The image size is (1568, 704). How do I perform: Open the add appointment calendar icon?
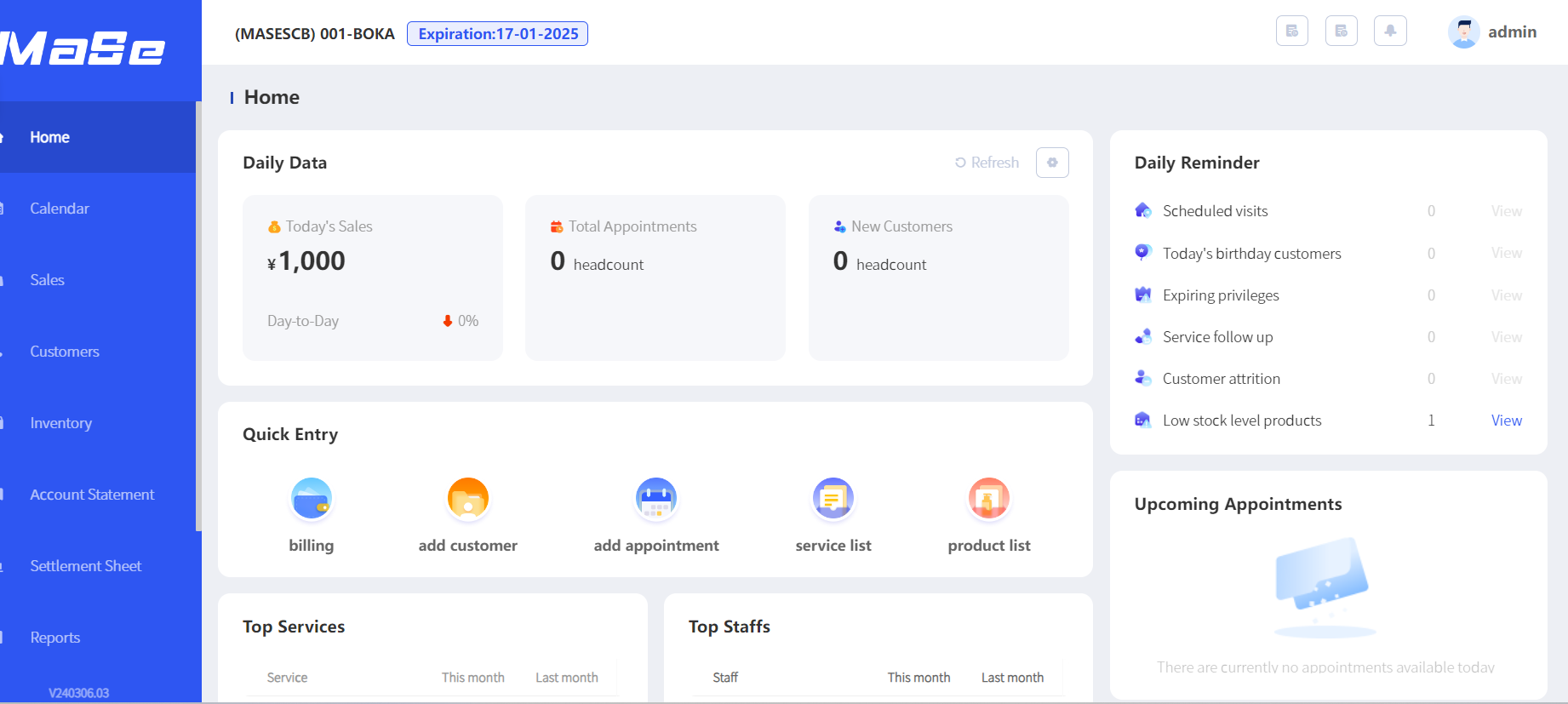(x=656, y=498)
